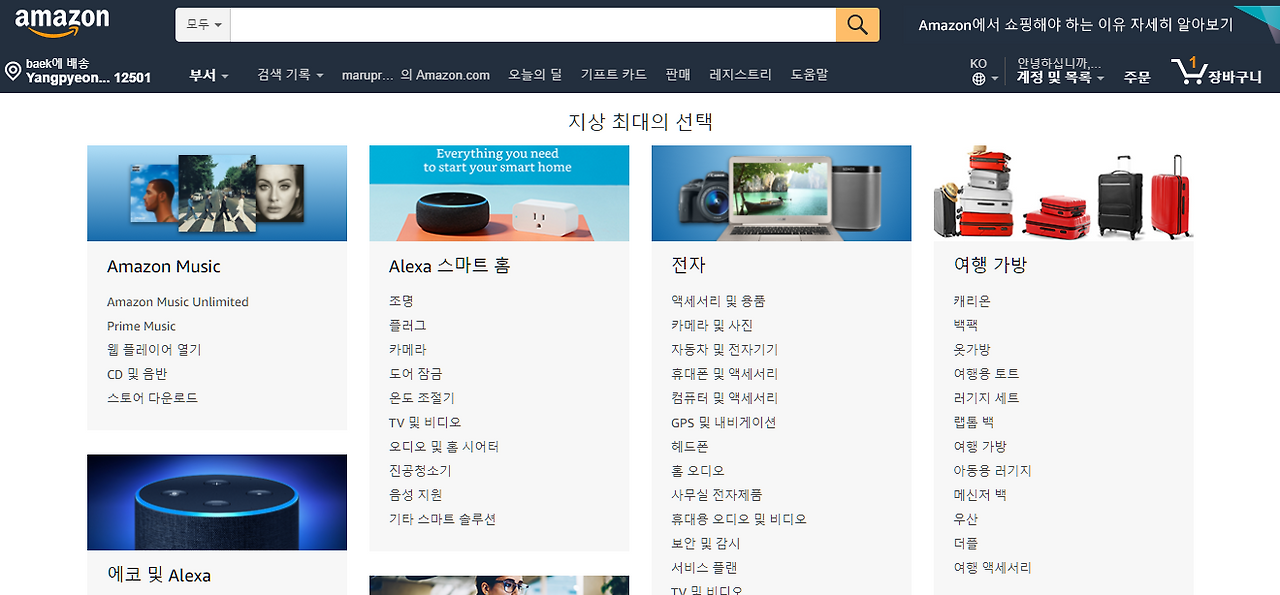The width and height of the screenshot is (1280, 595).
Task: Select TV 및 비디오 under Alexa 스마트 홈
Action: click(425, 422)
